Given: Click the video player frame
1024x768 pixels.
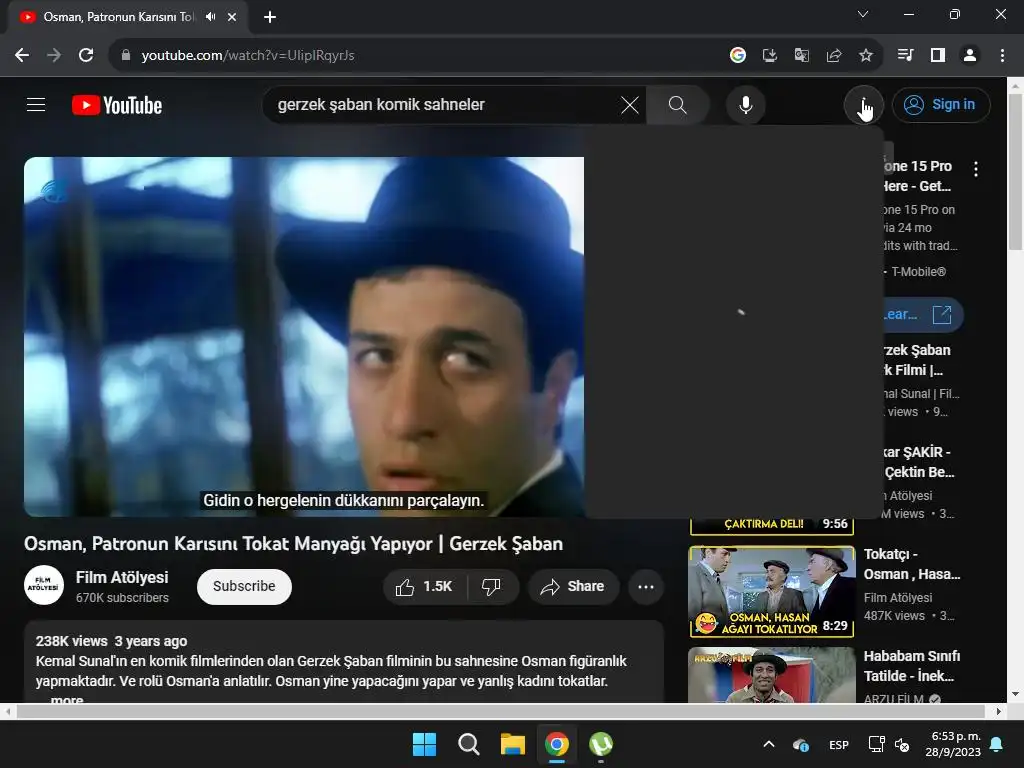Looking at the screenshot, I should click(x=304, y=336).
